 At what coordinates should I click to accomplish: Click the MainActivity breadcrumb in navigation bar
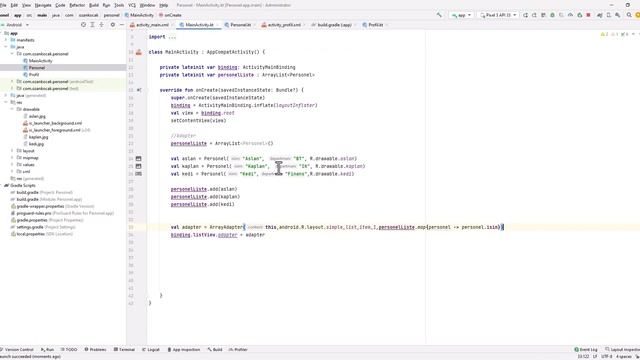click(x=139, y=15)
